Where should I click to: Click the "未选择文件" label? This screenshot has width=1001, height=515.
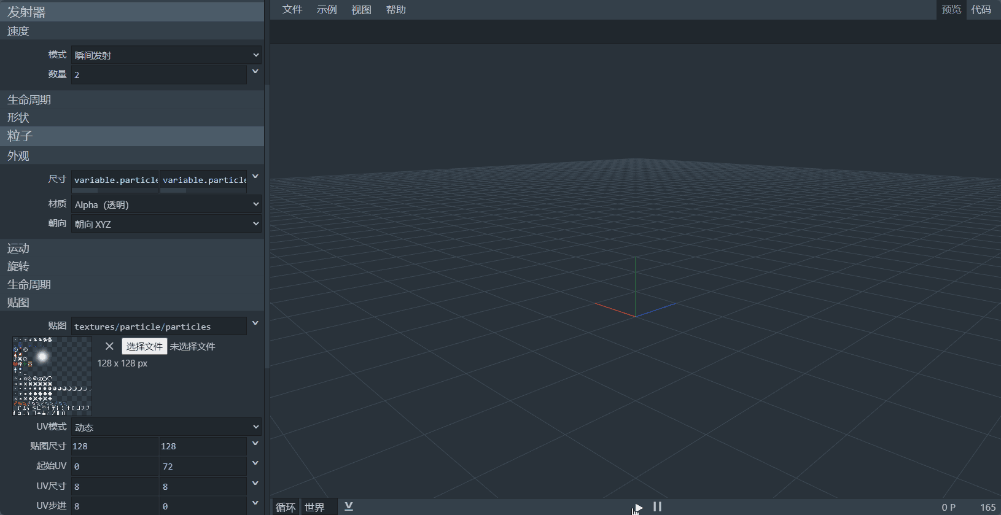coord(192,347)
